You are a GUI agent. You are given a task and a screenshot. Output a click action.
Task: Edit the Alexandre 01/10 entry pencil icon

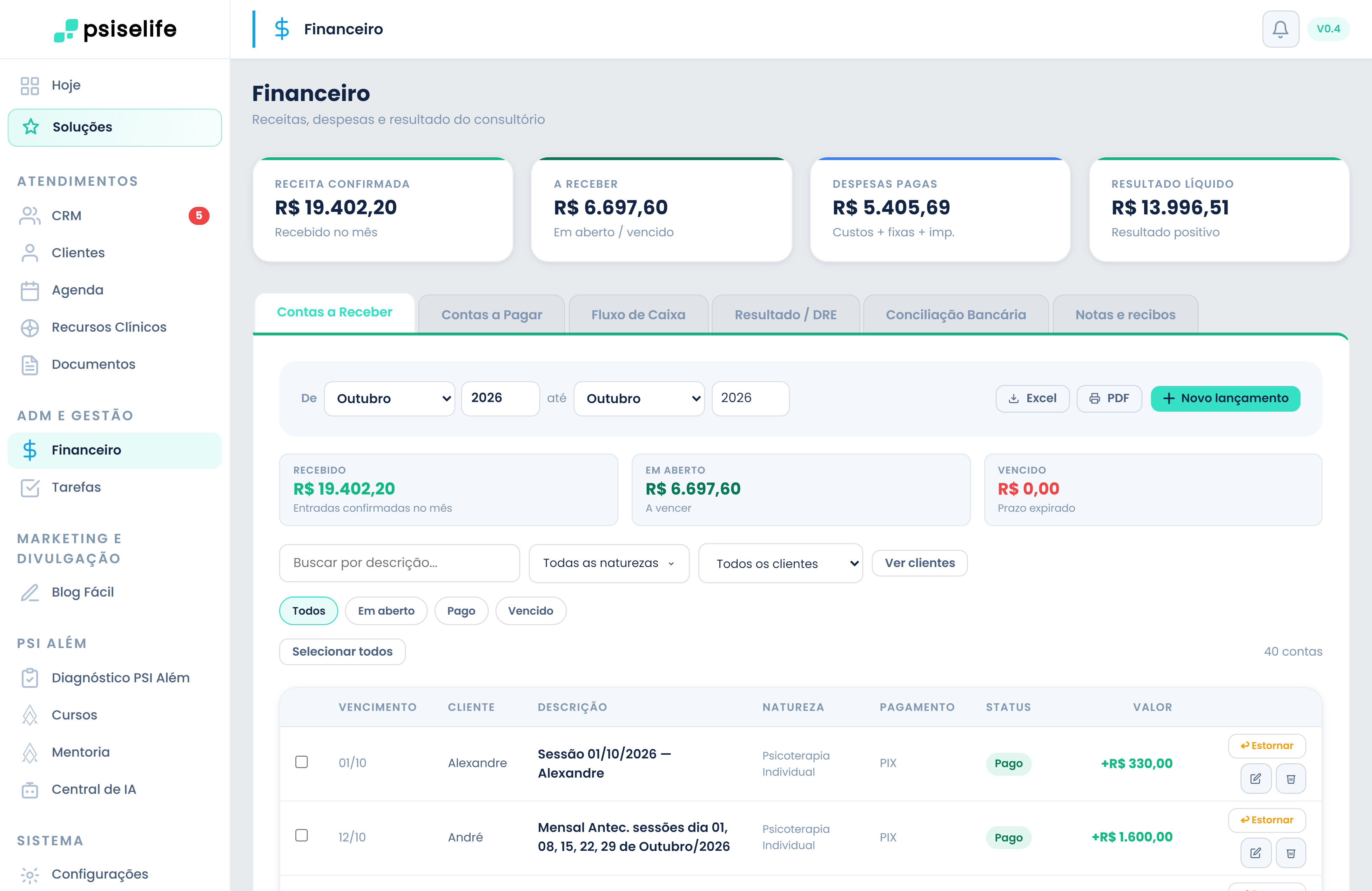tap(1255, 779)
